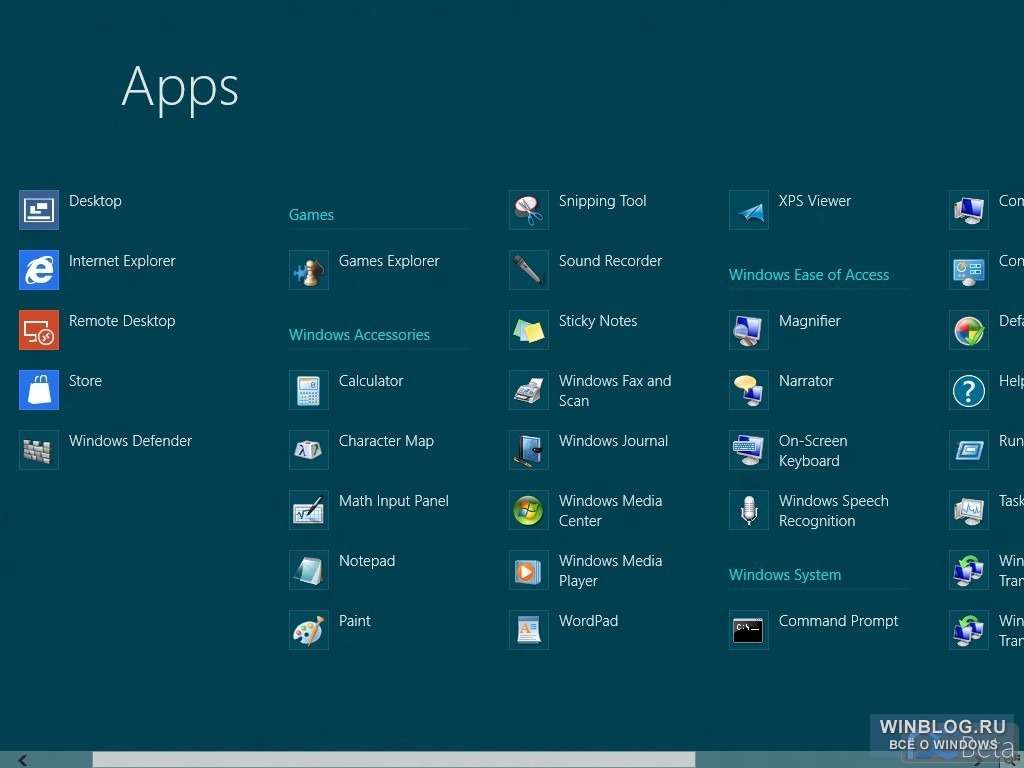Open the Snipping Tool scissors icon

coord(529,210)
